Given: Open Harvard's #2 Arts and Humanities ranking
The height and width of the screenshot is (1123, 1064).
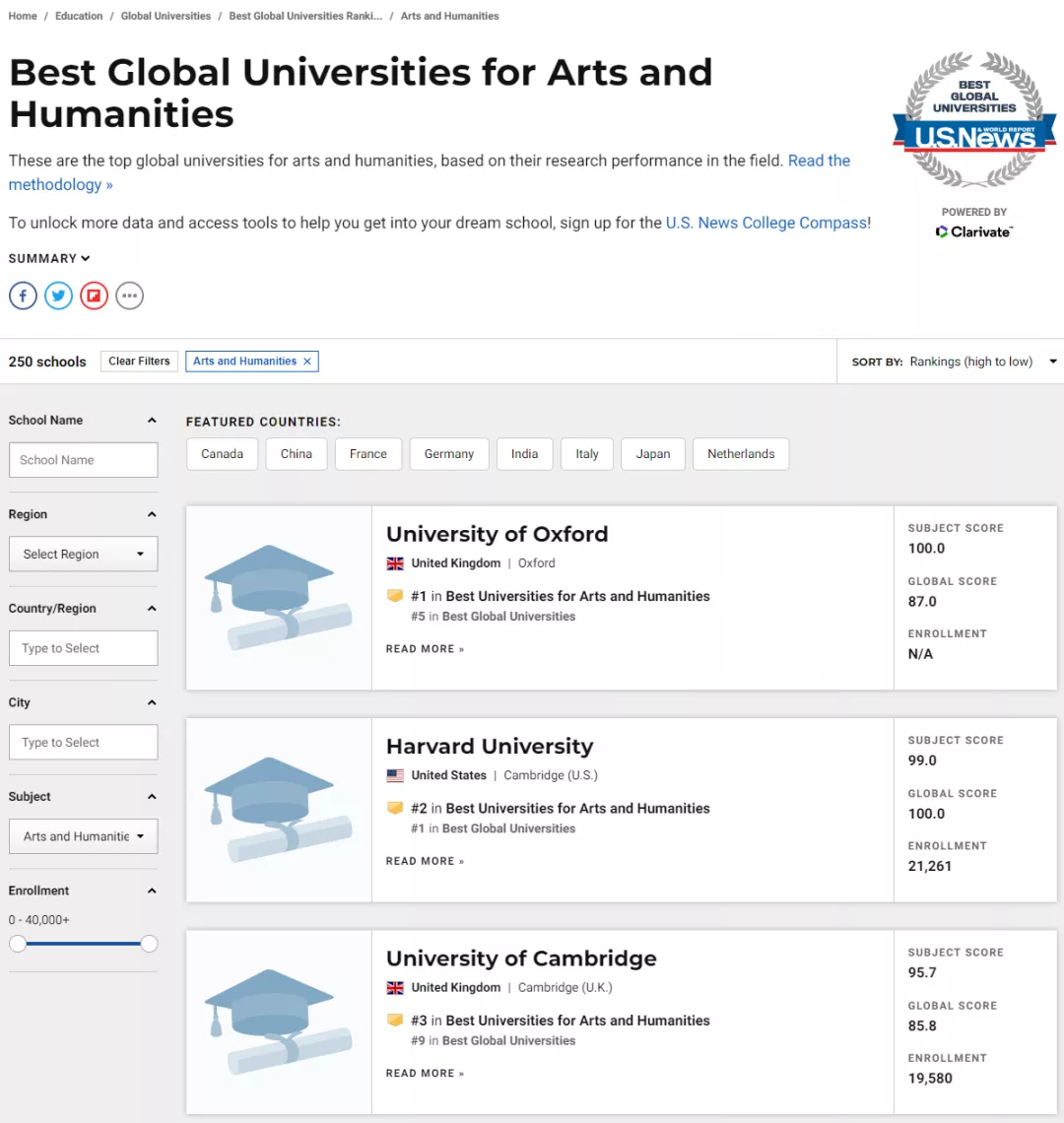Looking at the screenshot, I should click(561, 808).
